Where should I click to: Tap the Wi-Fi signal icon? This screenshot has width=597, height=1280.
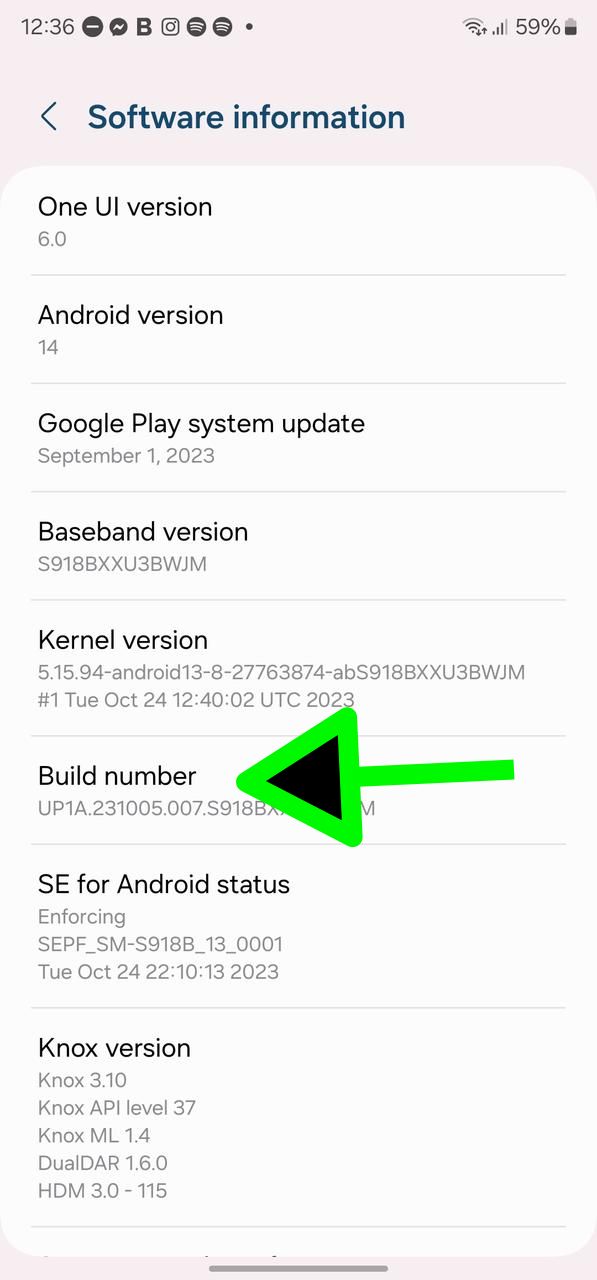(475, 28)
